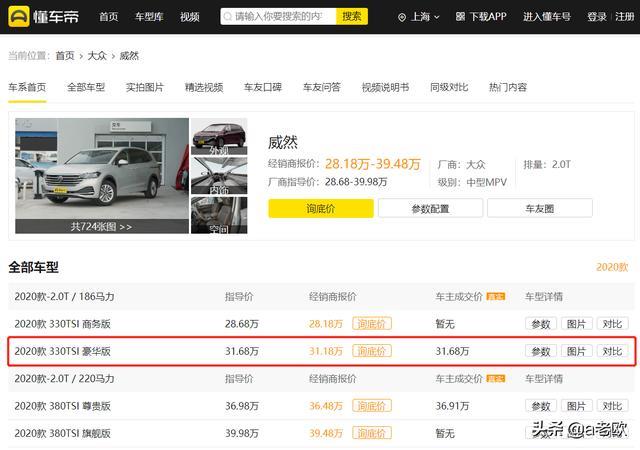Open the 同级对比 tab

point(449,87)
